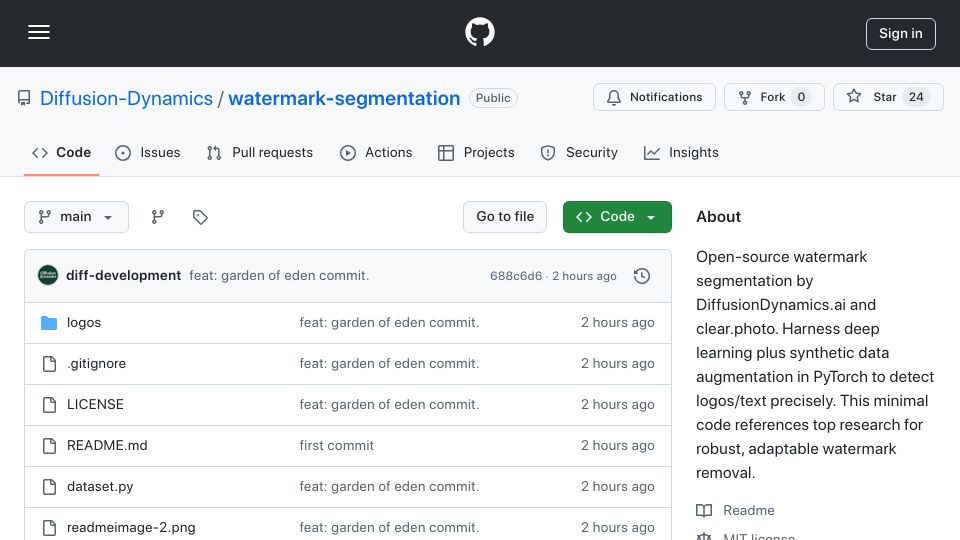Open the diff-development author link
960x540 pixels.
123,276
